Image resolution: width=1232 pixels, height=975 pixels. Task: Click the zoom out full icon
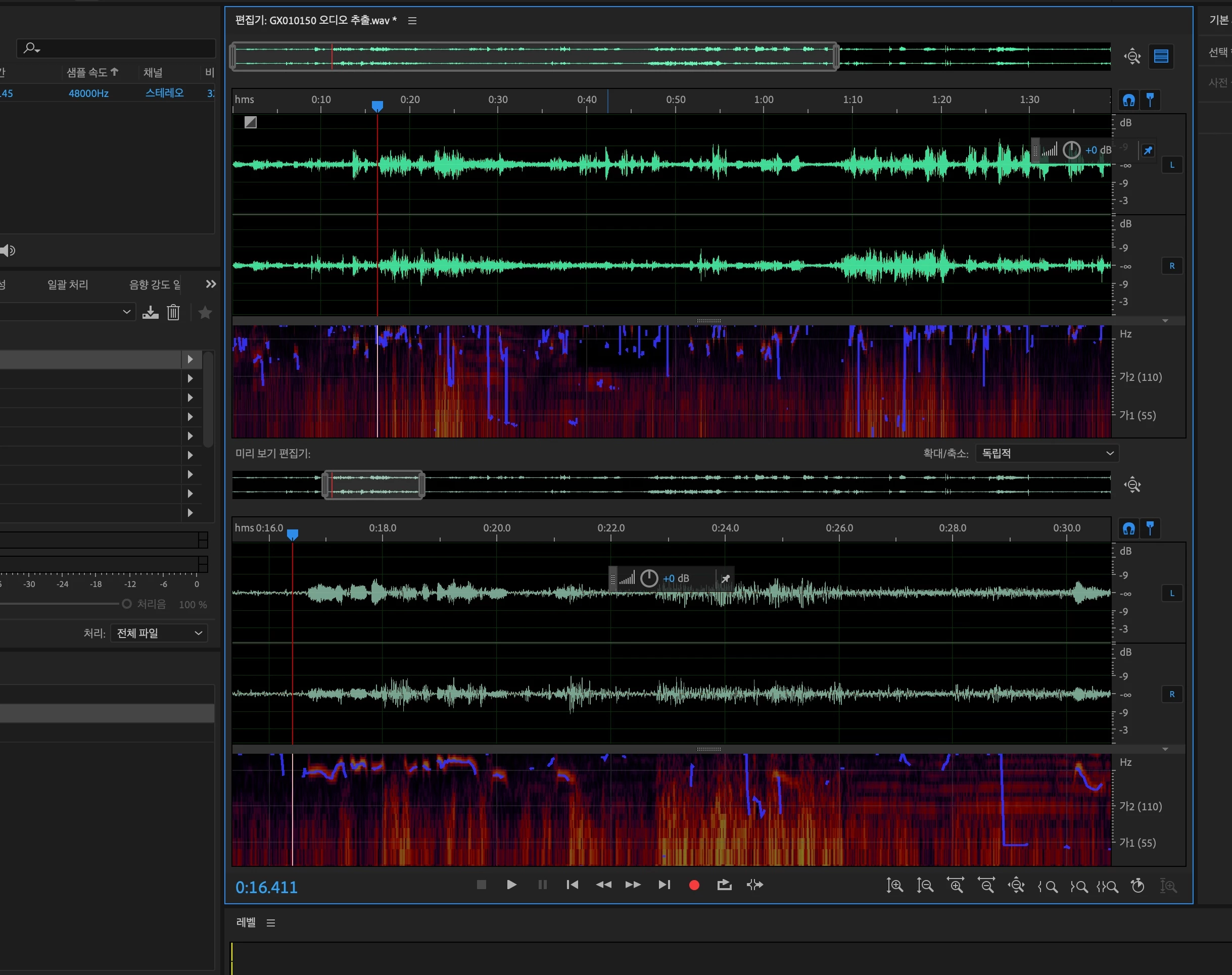click(x=1017, y=886)
